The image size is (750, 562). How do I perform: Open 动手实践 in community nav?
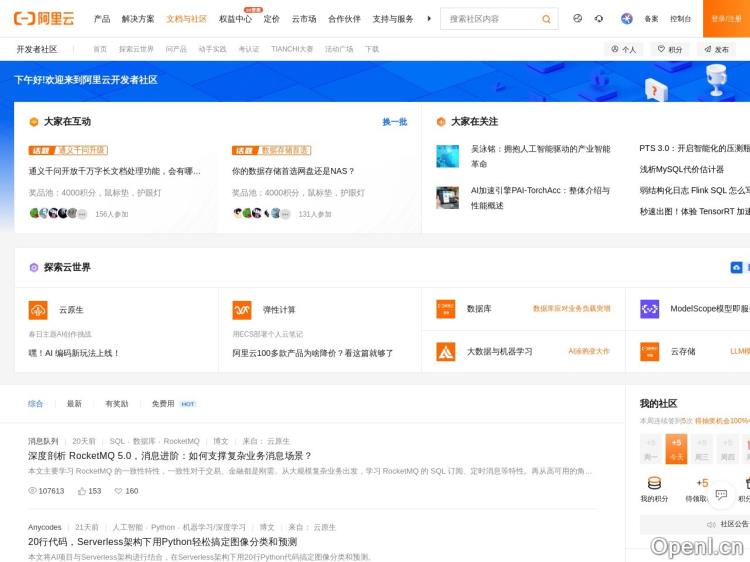click(212, 49)
